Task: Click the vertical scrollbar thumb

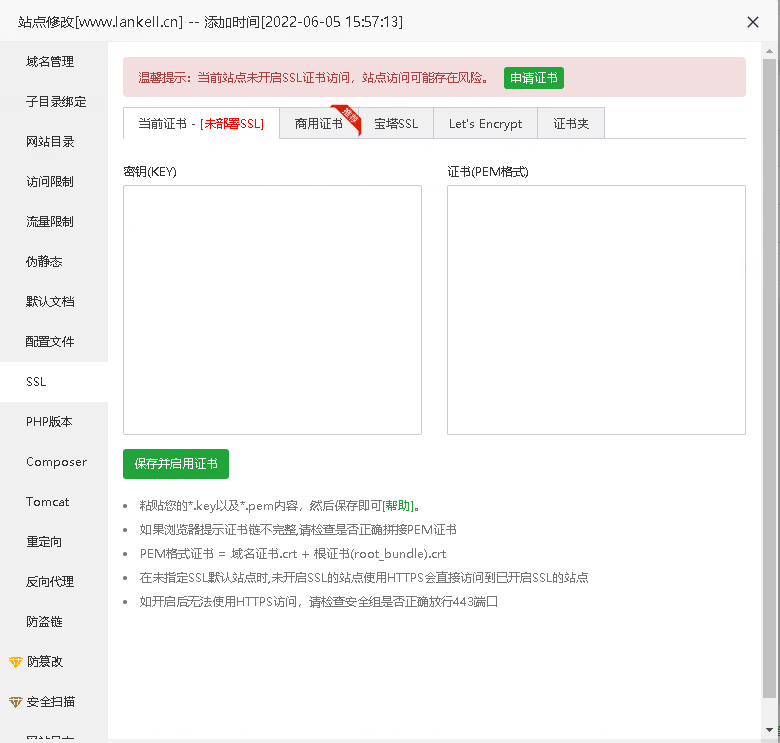Action: pyautogui.click(x=769, y=378)
